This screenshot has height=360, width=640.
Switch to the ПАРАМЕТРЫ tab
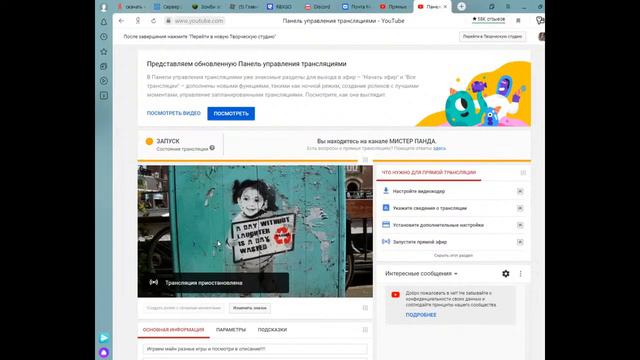pyautogui.click(x=231, y=330)
